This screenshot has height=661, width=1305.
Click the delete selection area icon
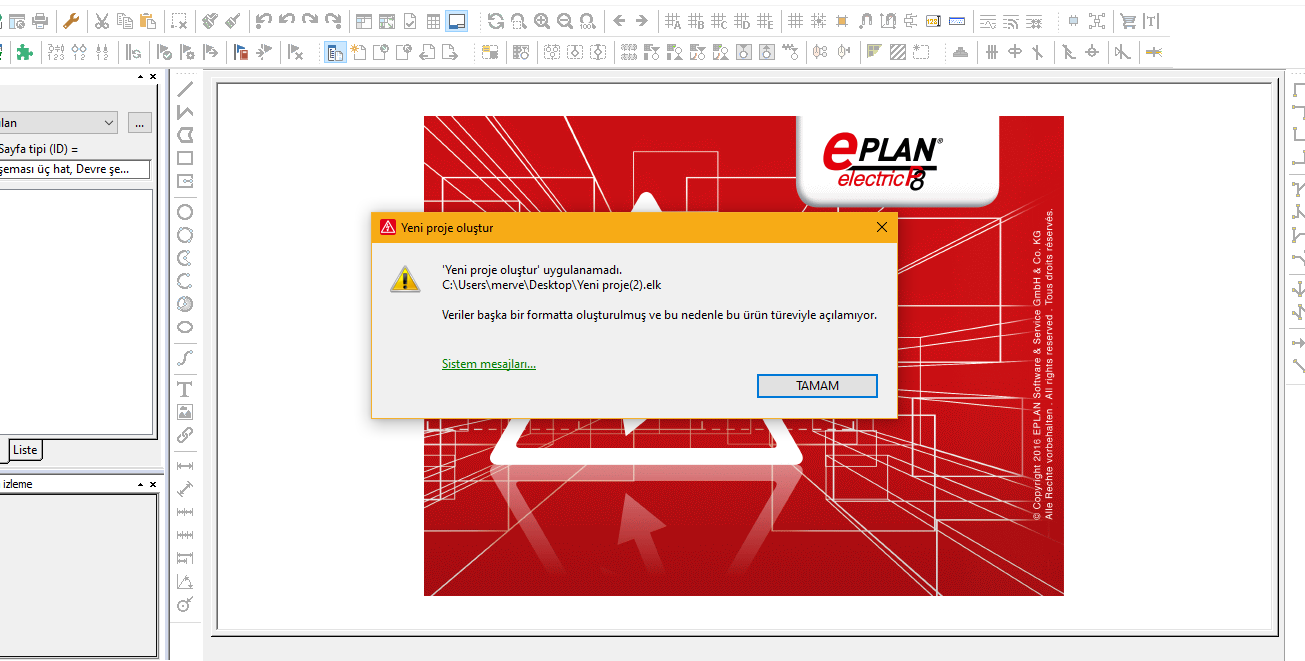(179, 20)
